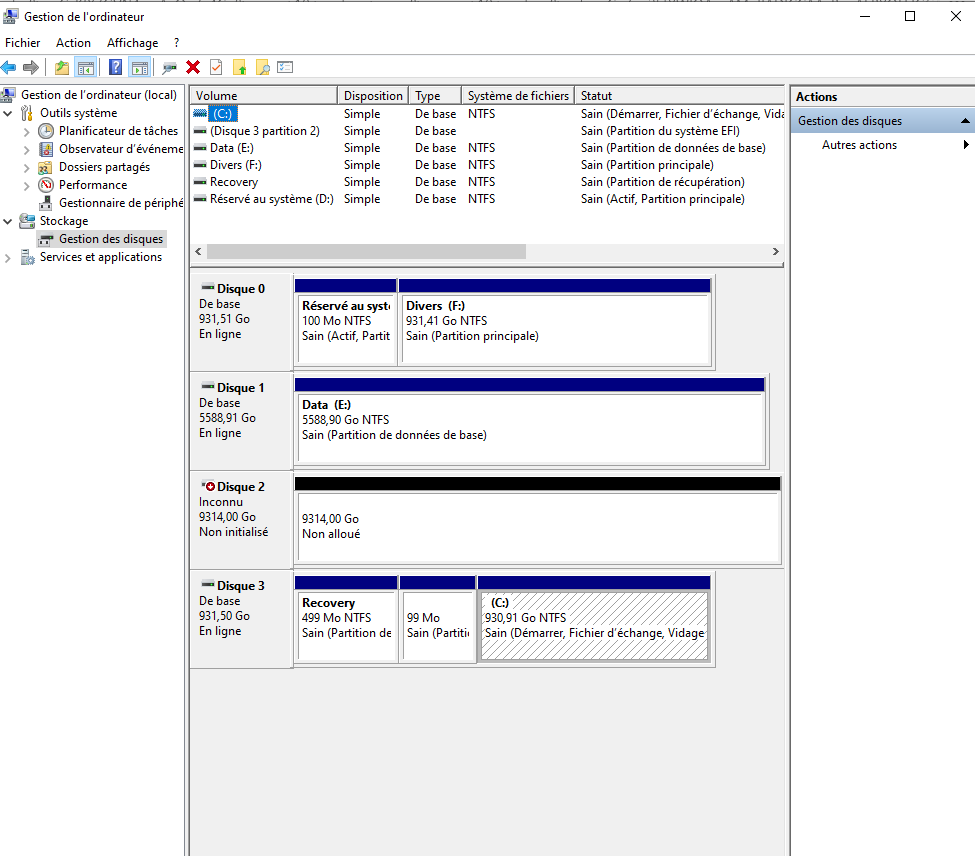Click the Disque 3 disk label

(x=241, y=586)
